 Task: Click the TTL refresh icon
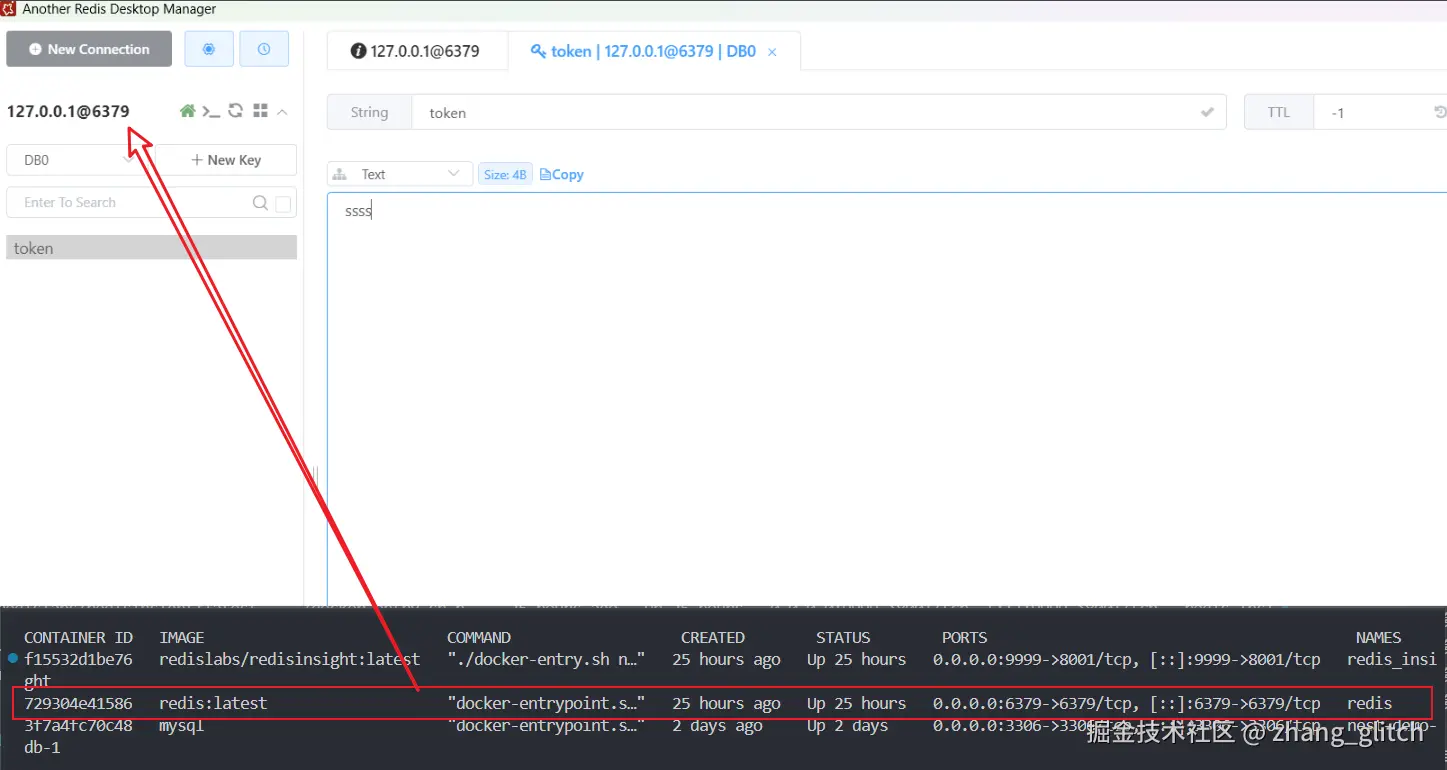[1440, 113]
